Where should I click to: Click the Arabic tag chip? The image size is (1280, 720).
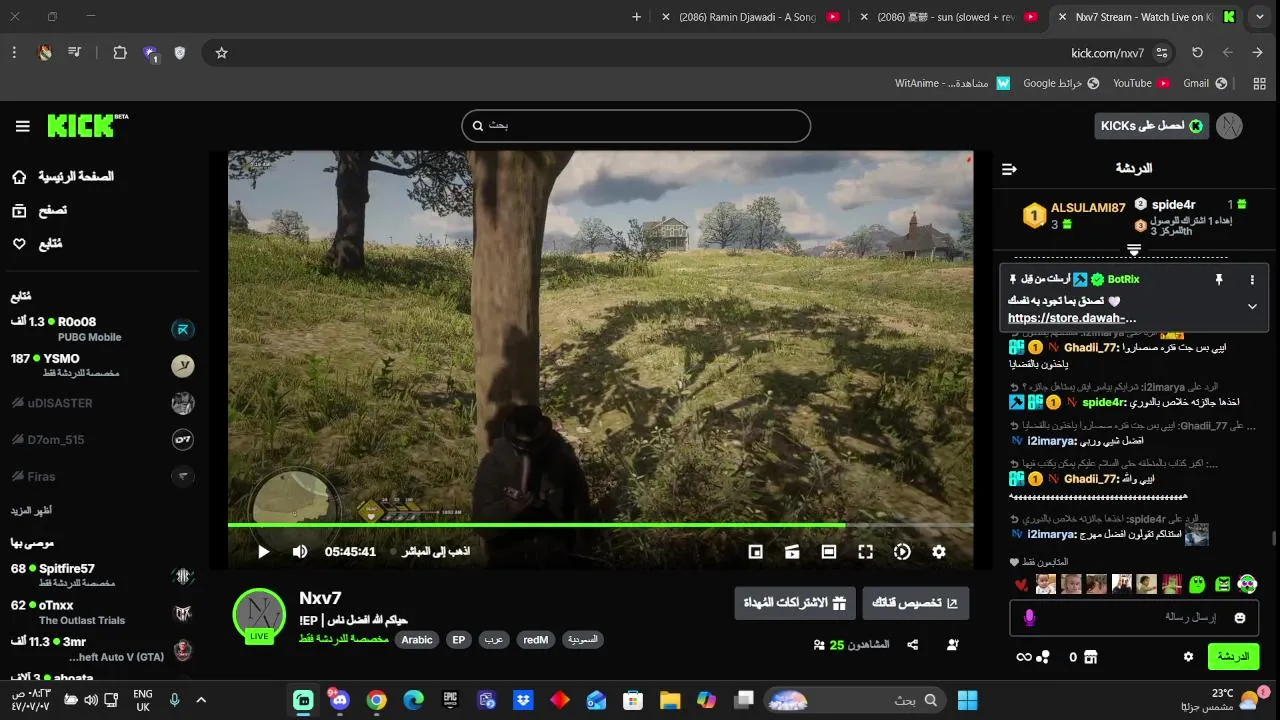tap(417, 640)
